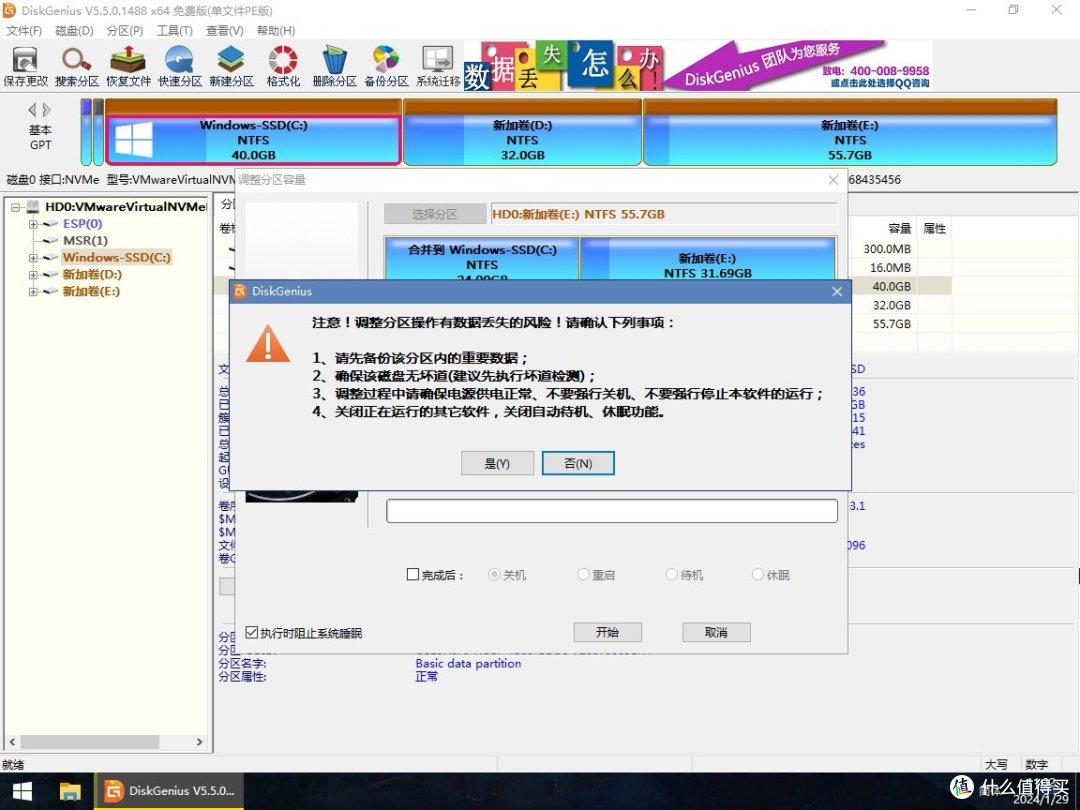Select the 待机 radio option

(672, 574)
